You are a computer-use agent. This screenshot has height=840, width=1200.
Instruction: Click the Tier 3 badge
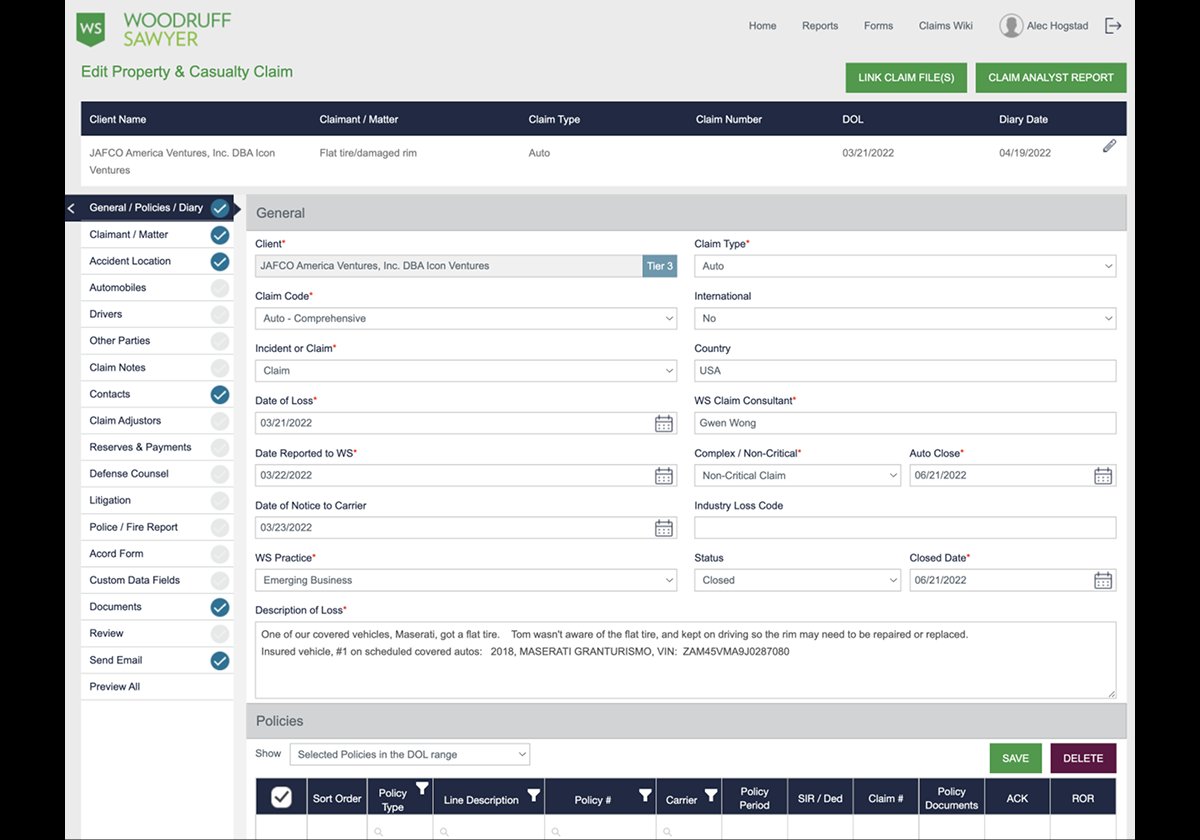pyautogui.click(x=660, y=266)
